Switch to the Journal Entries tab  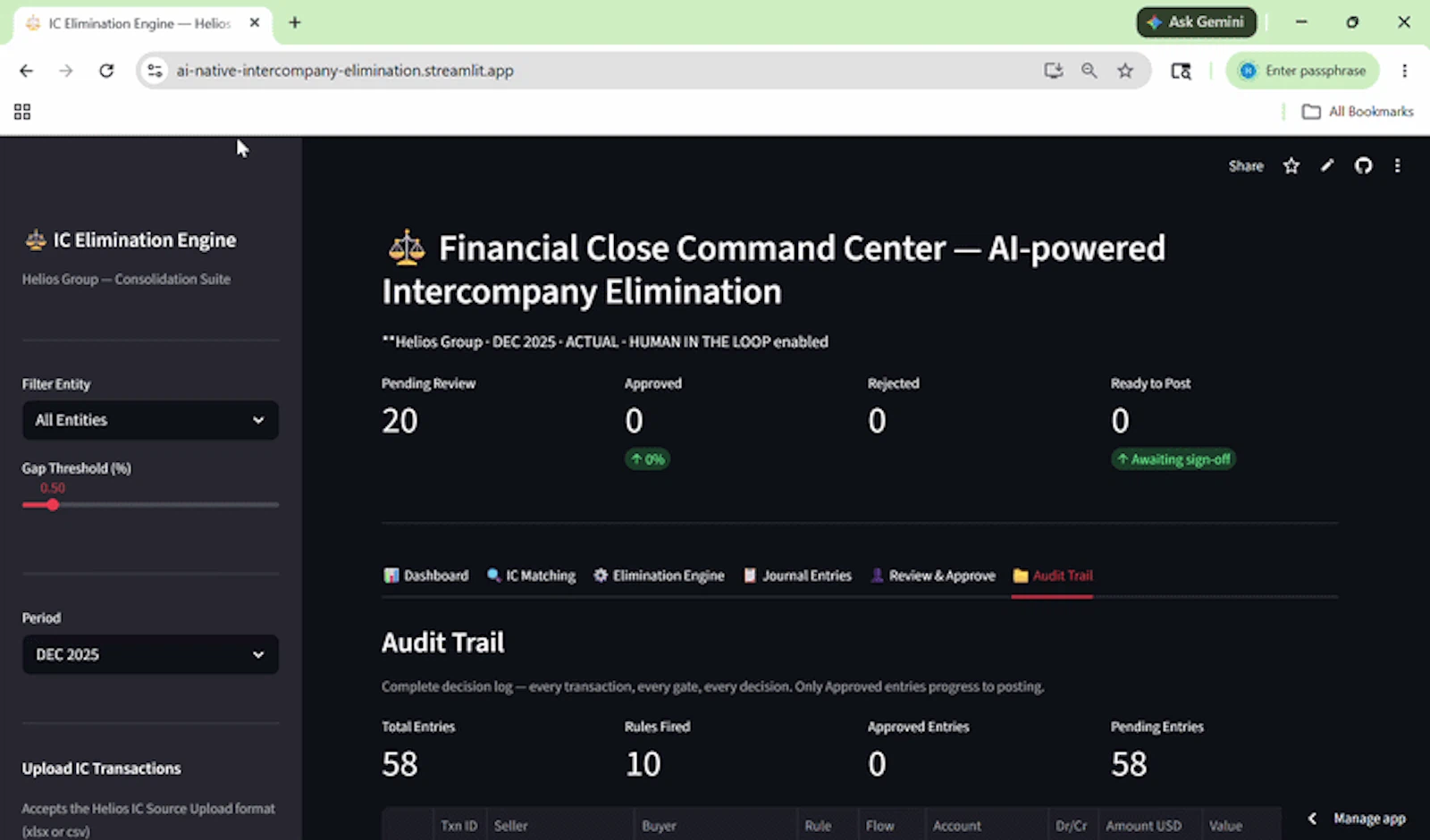797,575
